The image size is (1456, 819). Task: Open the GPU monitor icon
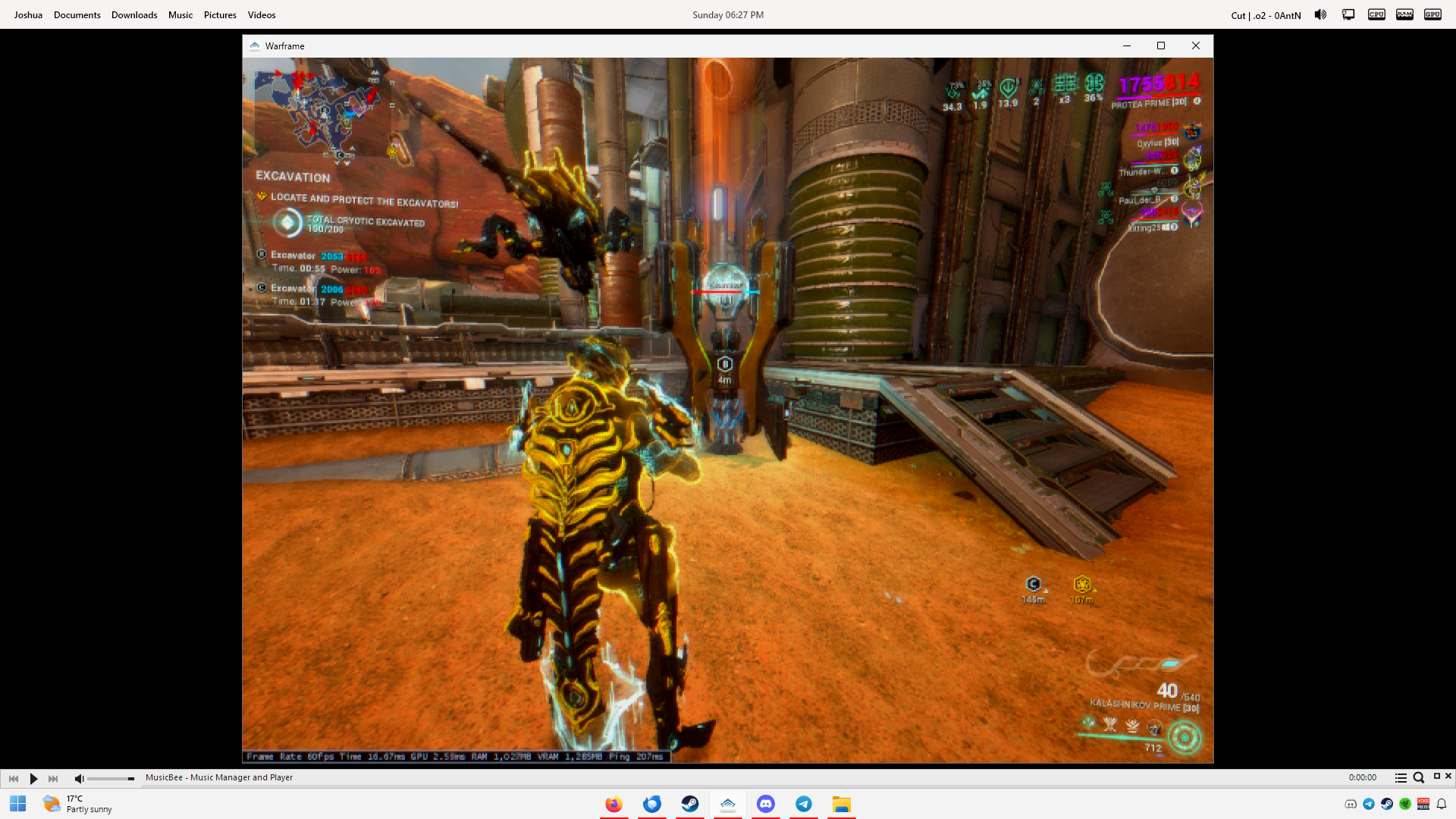[x=1432, y=14]
